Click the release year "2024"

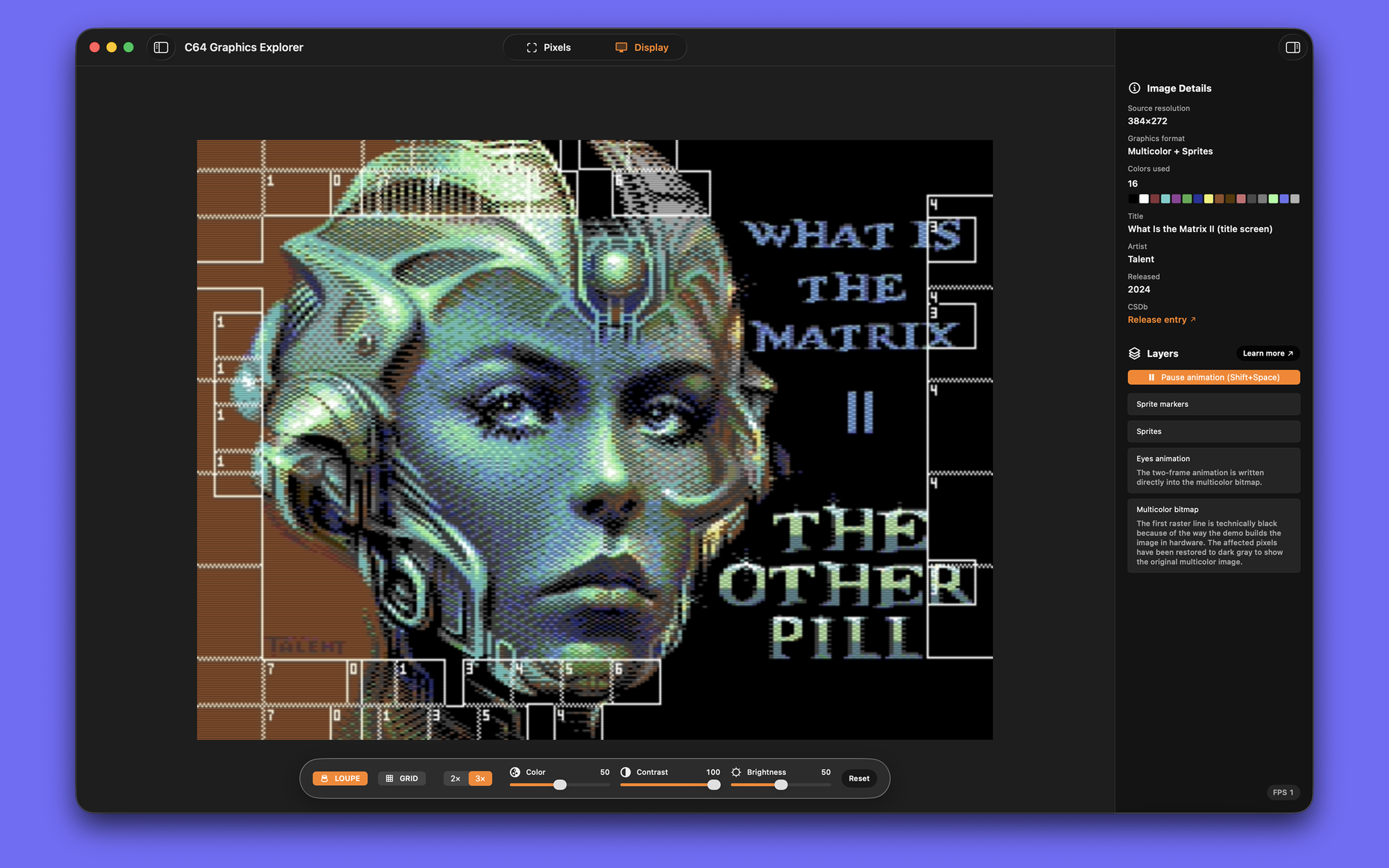pyautogui.click(x=1139, y=290)
